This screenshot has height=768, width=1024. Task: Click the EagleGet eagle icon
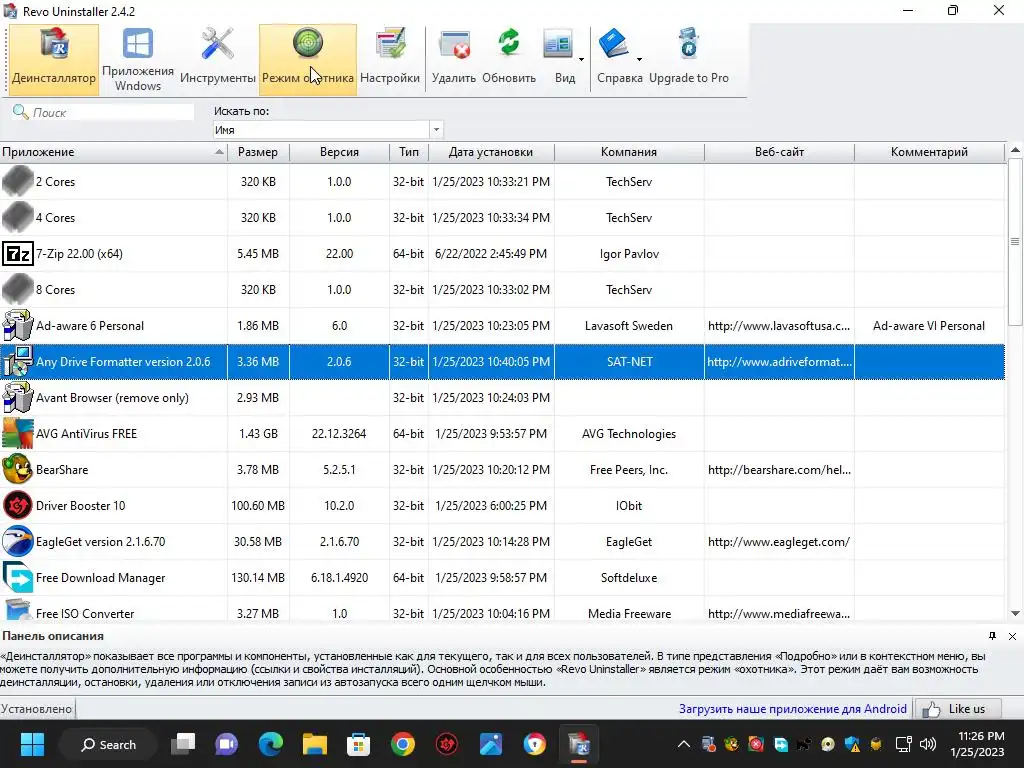(x=18, y=541)
